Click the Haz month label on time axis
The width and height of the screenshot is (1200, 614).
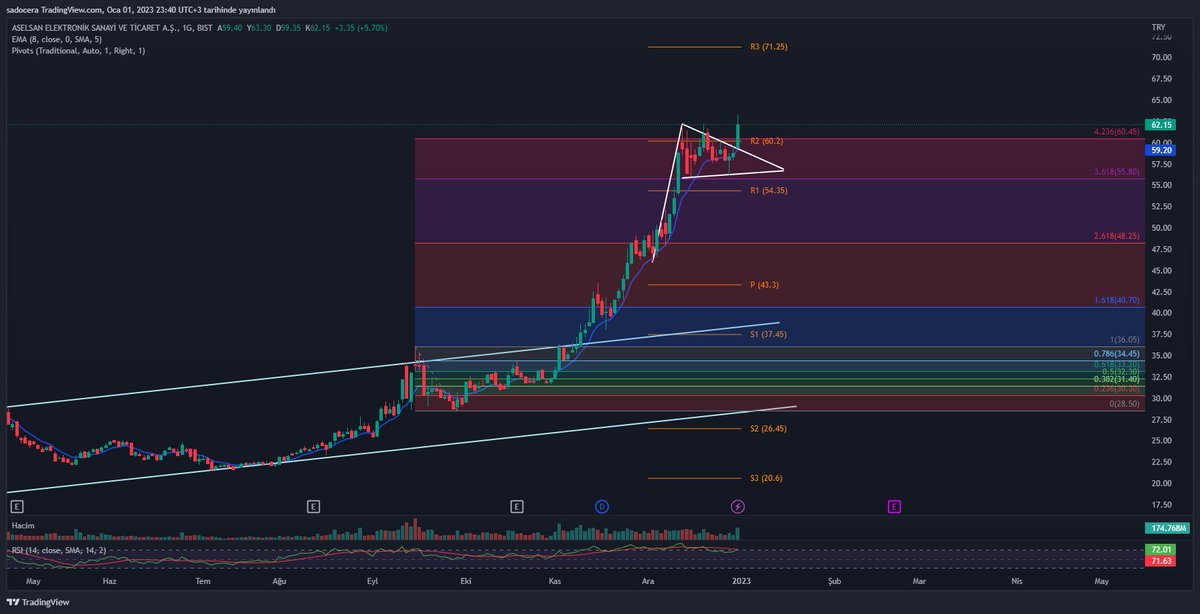(110, 580)
